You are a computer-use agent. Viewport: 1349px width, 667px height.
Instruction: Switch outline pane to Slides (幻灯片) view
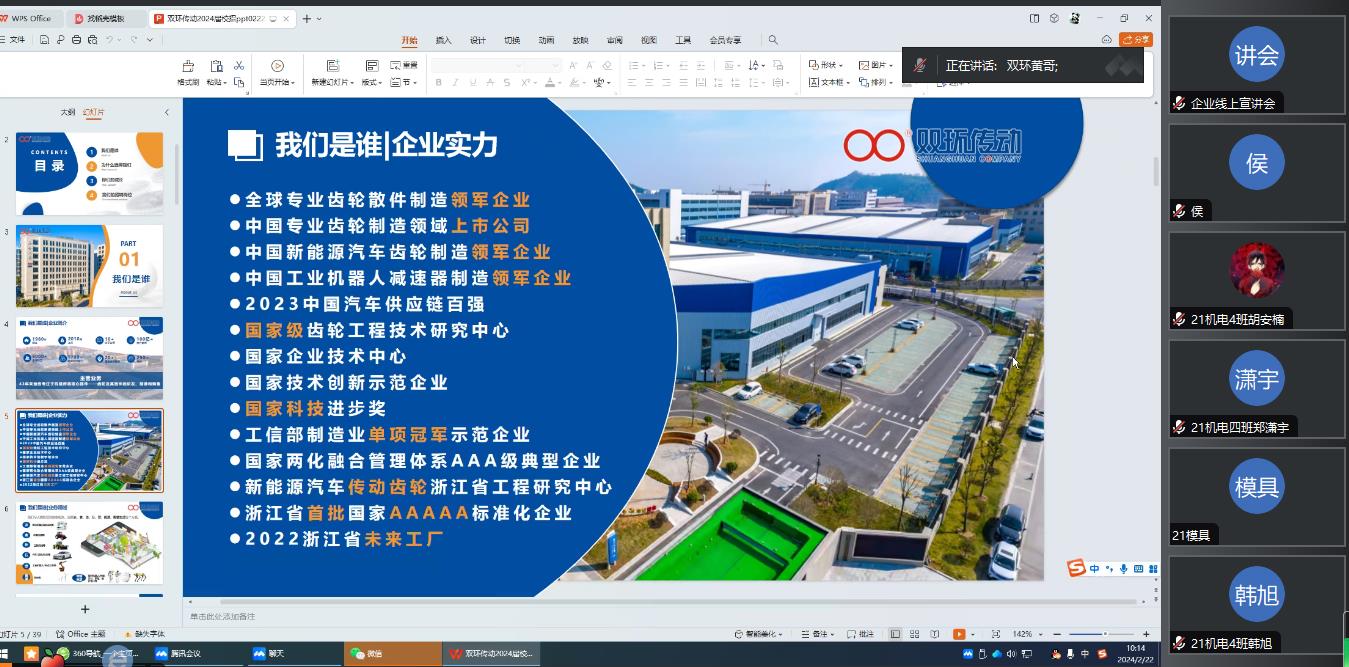point(93,113)
